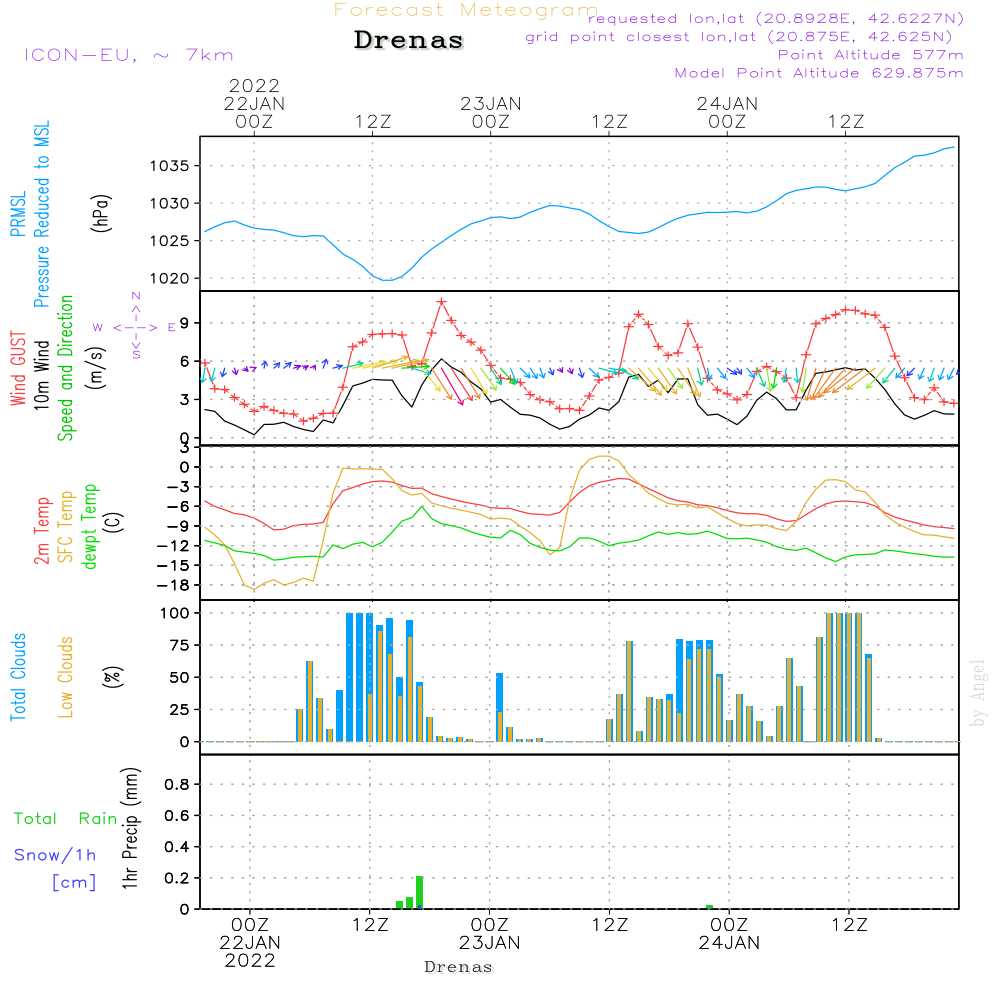Click the bold 'Drenas' title above the charts
The image size is (1000, 1000).
[408, 40]
